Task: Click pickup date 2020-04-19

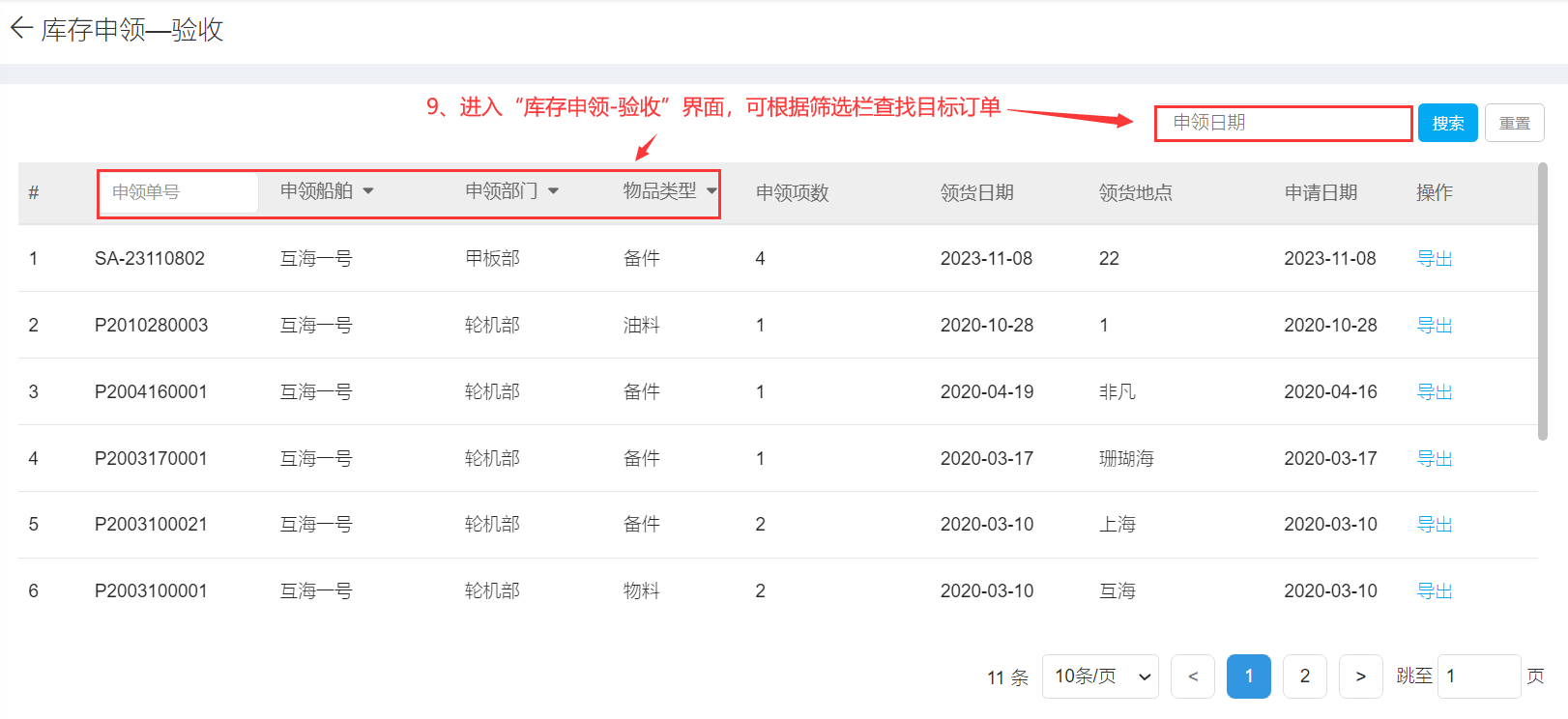Action: click(x=987, y=391)
